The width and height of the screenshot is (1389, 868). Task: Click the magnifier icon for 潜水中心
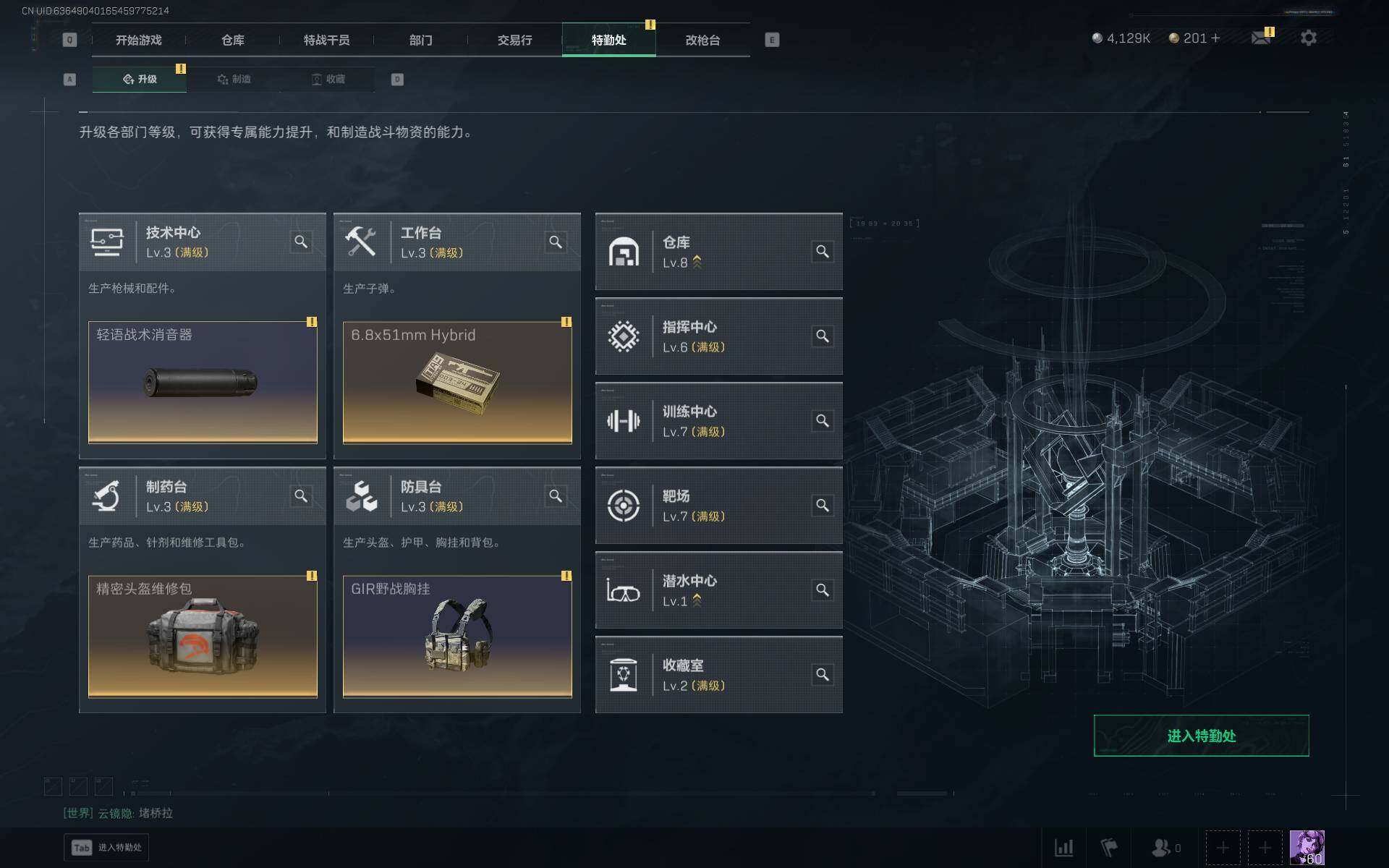click(x=823, y=590)
